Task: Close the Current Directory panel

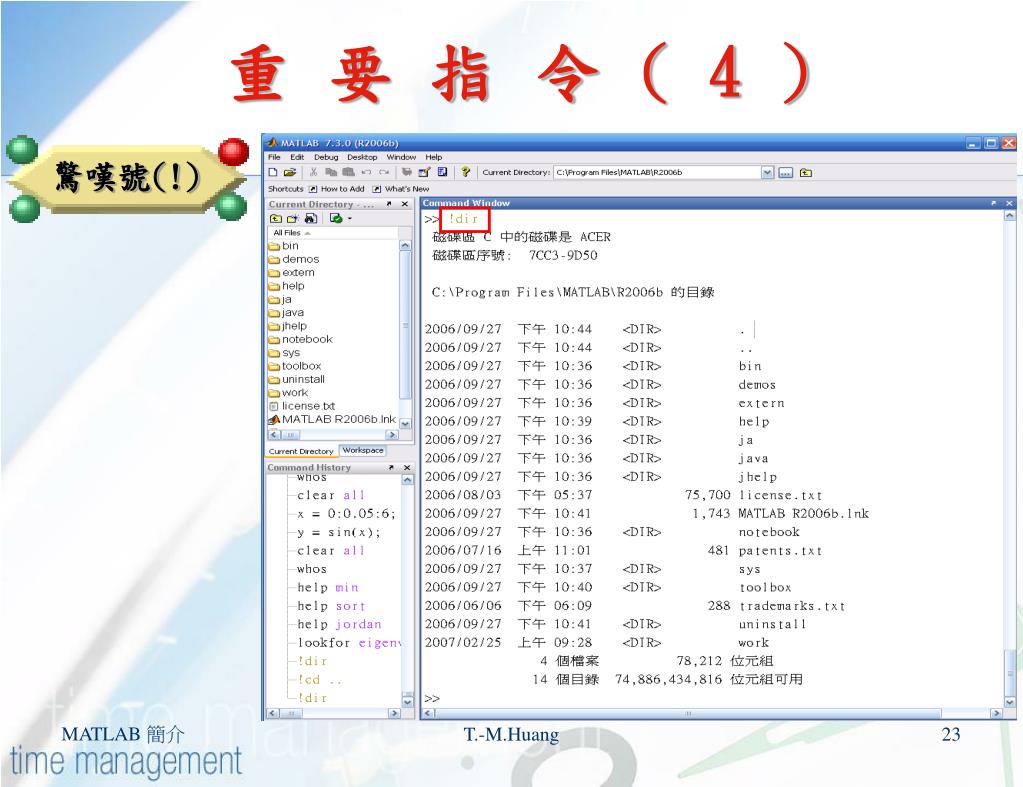Action: (x=405, y=204)
